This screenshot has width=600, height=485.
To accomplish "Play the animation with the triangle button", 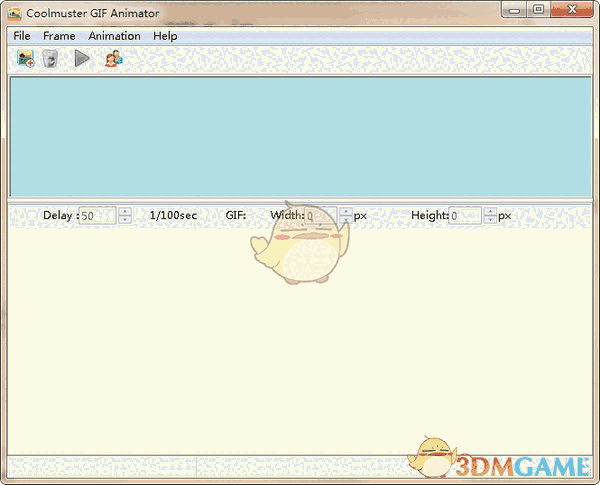I will [82, 58].
